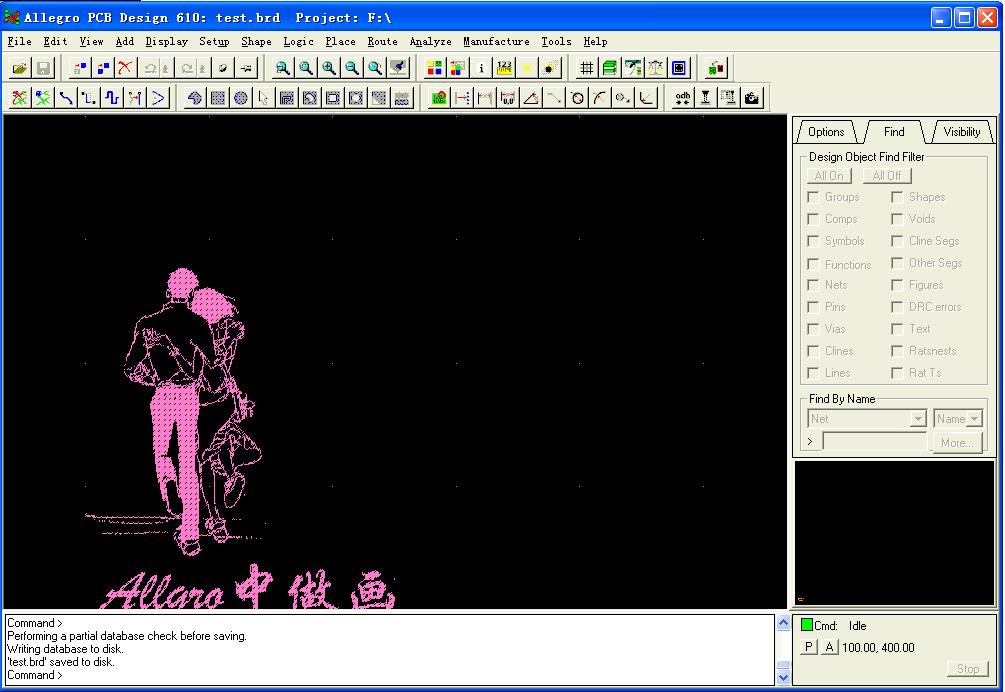Viewport: 1005px width, 692px height.
Task: Click the P button beside coordinates
Action: (x=809, y=647)
